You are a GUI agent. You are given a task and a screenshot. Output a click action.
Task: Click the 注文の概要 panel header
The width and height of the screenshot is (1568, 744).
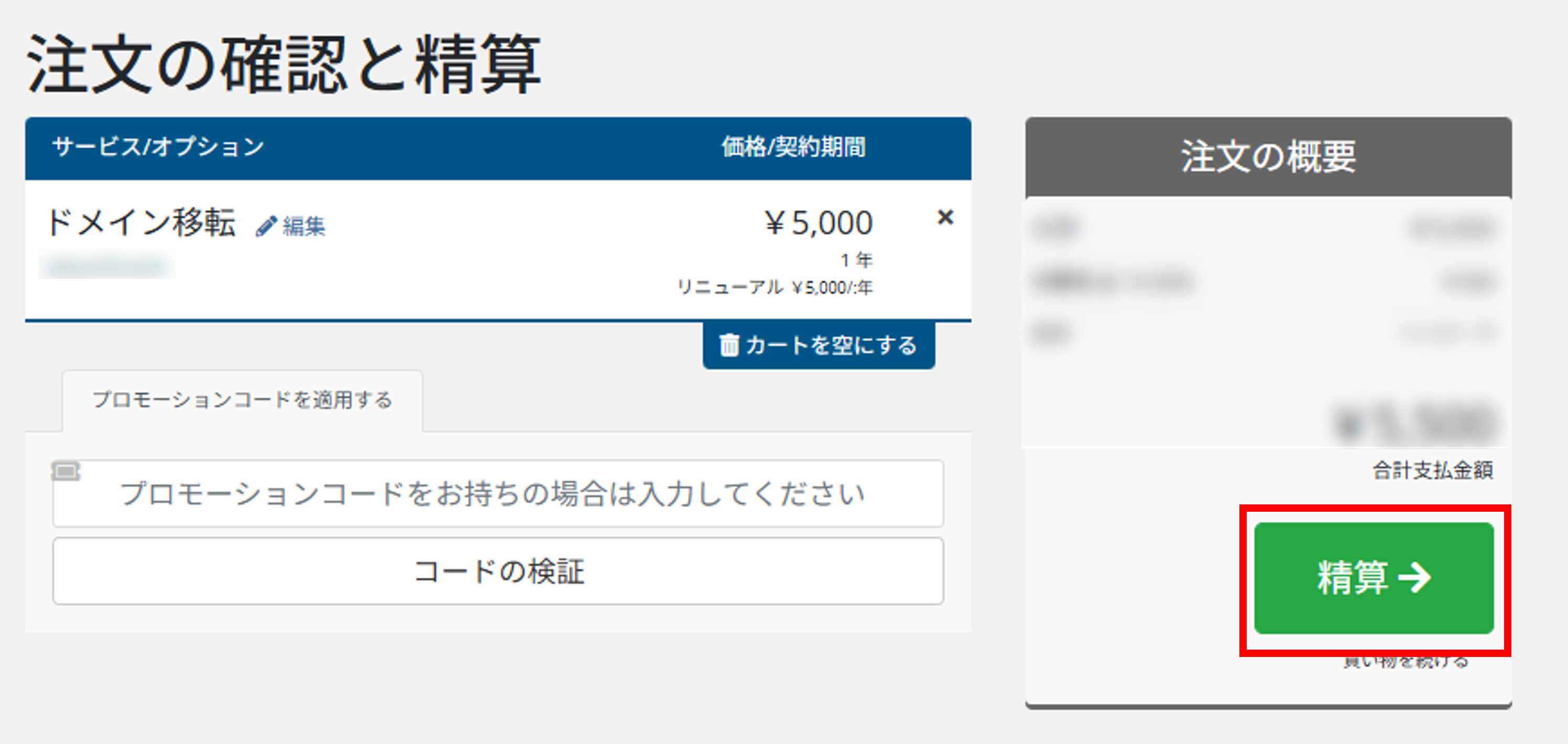1268,156
